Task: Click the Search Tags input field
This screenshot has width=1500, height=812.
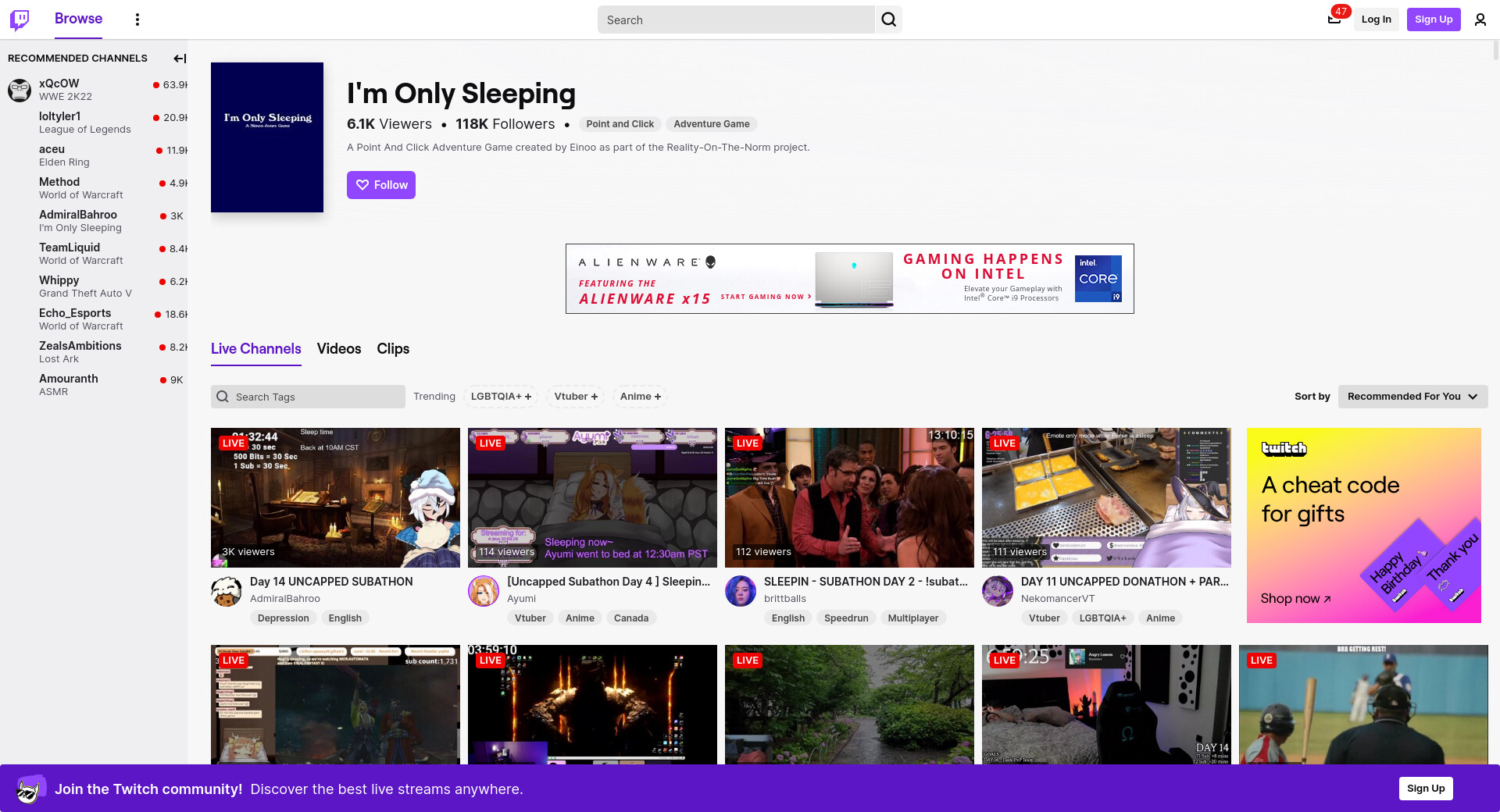Action: coord(309,397)
